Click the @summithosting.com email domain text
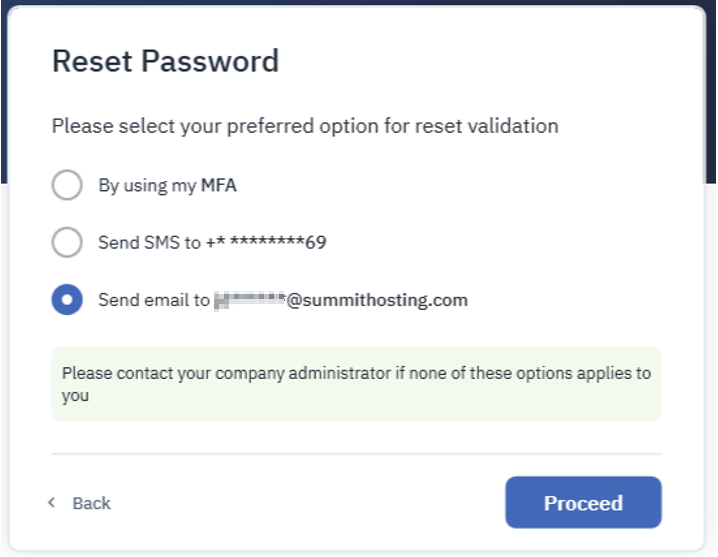This screenshot has width=718, height=557. click(x=377, y=300)
